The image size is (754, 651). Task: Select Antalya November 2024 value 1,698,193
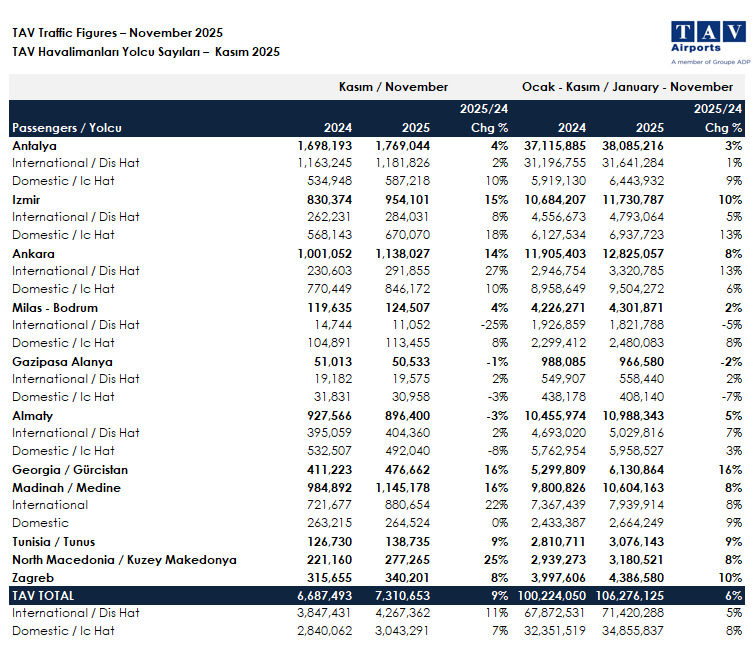click(x=325, y=146)
